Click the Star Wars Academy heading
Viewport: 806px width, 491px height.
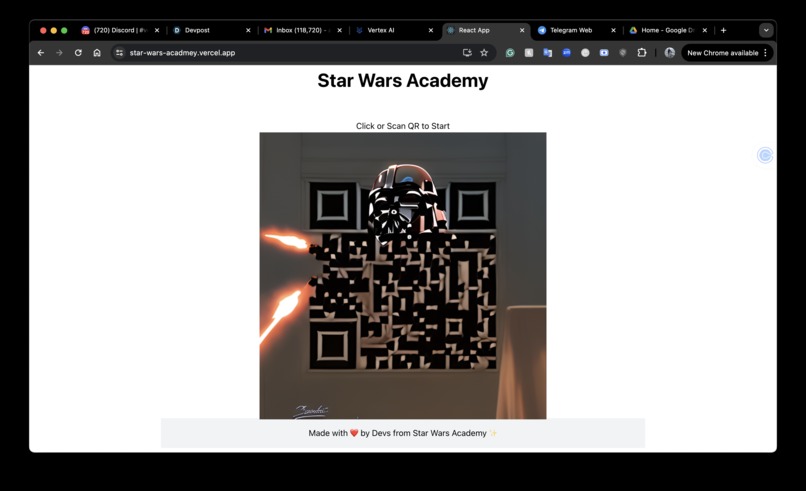click(402, 81)
